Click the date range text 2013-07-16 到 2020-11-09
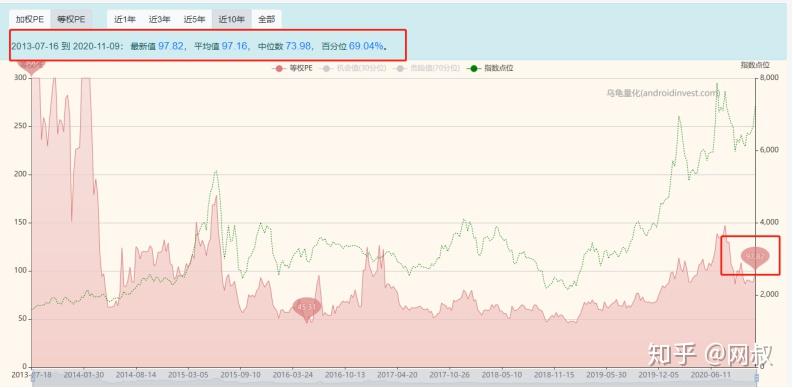This screenshot has height=388, width=793. tap(65, 46)
